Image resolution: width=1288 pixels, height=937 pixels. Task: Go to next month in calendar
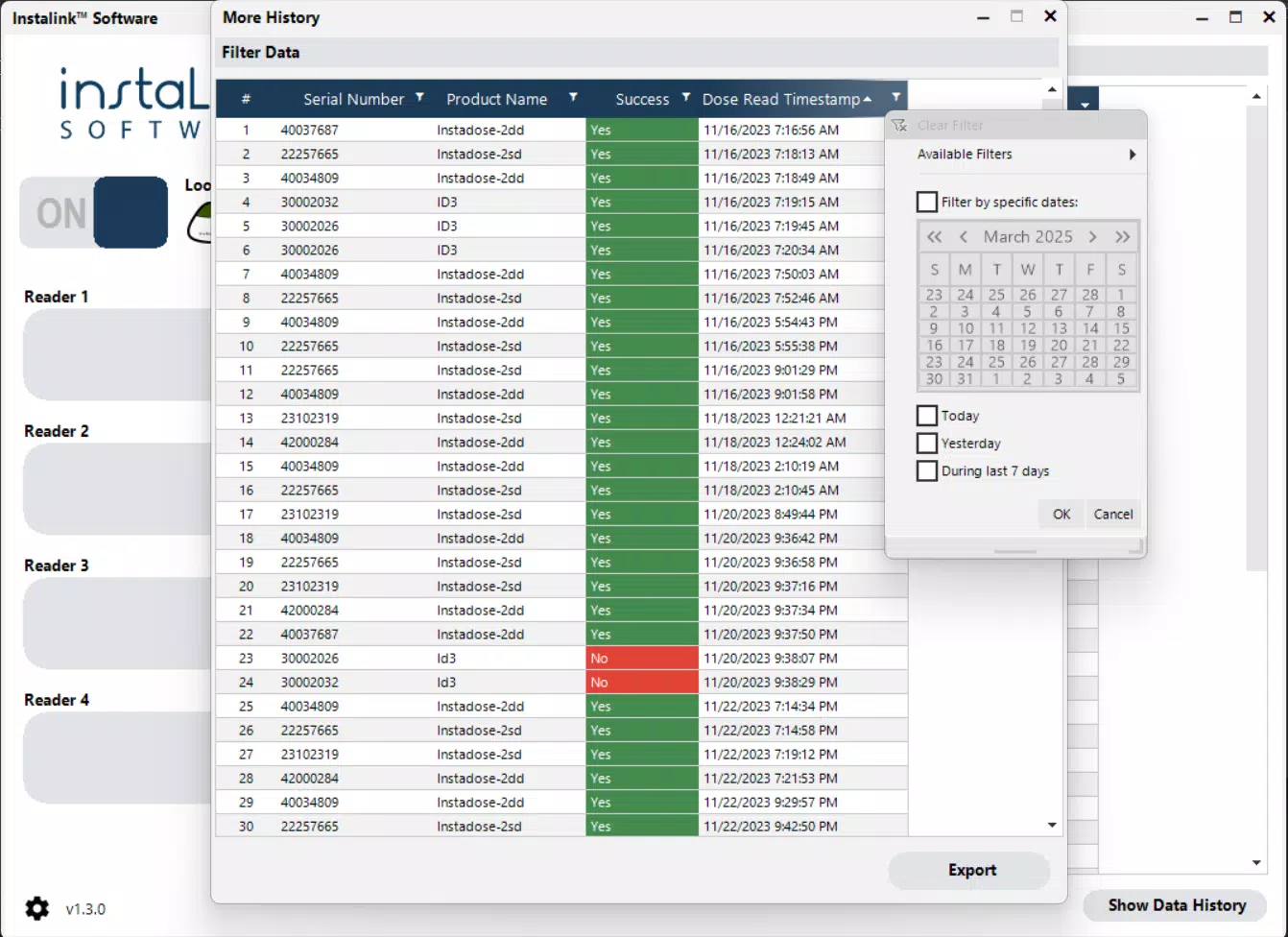1092,236
